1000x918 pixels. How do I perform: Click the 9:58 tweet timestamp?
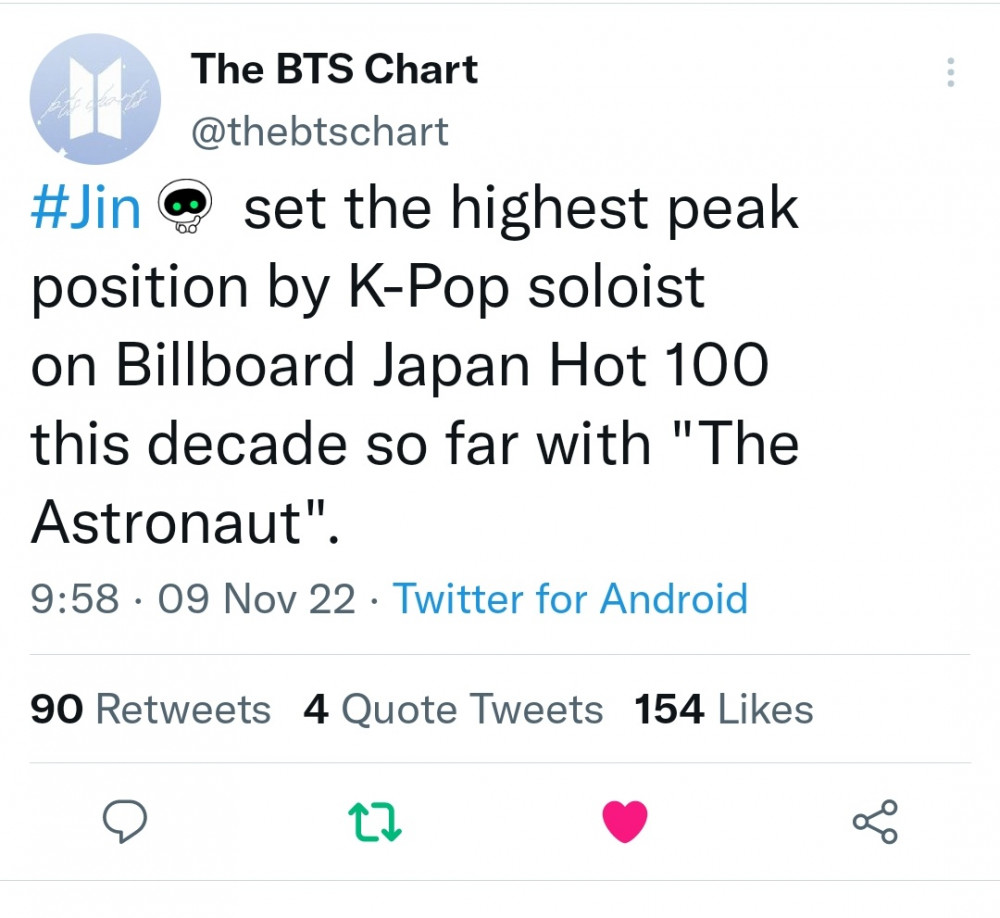[x=75, y=599]
